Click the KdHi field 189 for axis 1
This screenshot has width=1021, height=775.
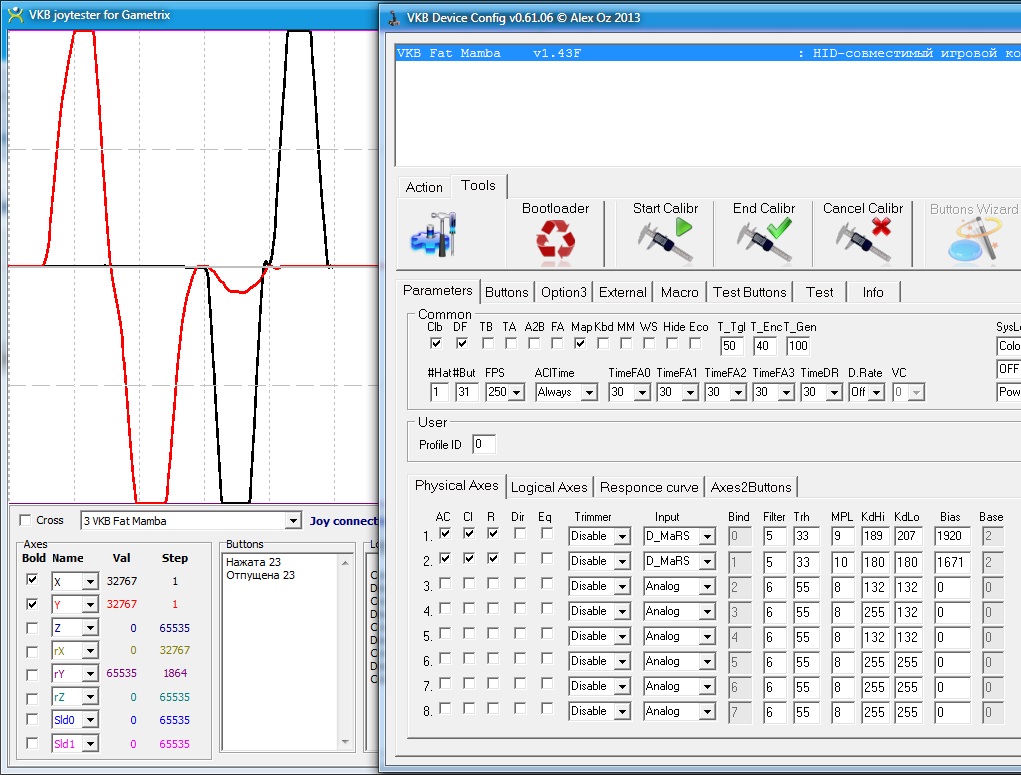[874, 537]
